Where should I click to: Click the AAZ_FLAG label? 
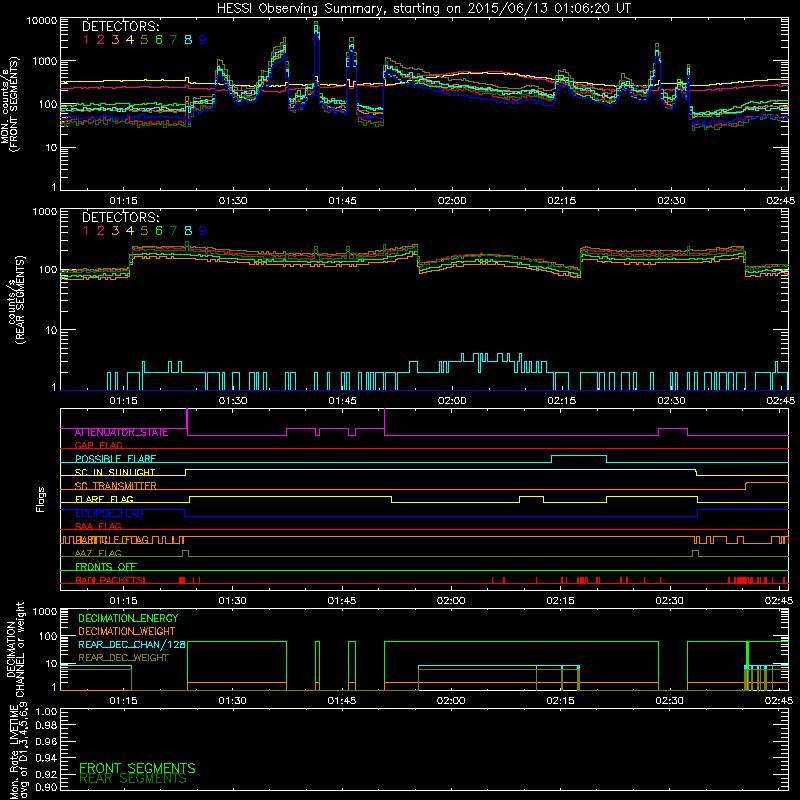98,553
